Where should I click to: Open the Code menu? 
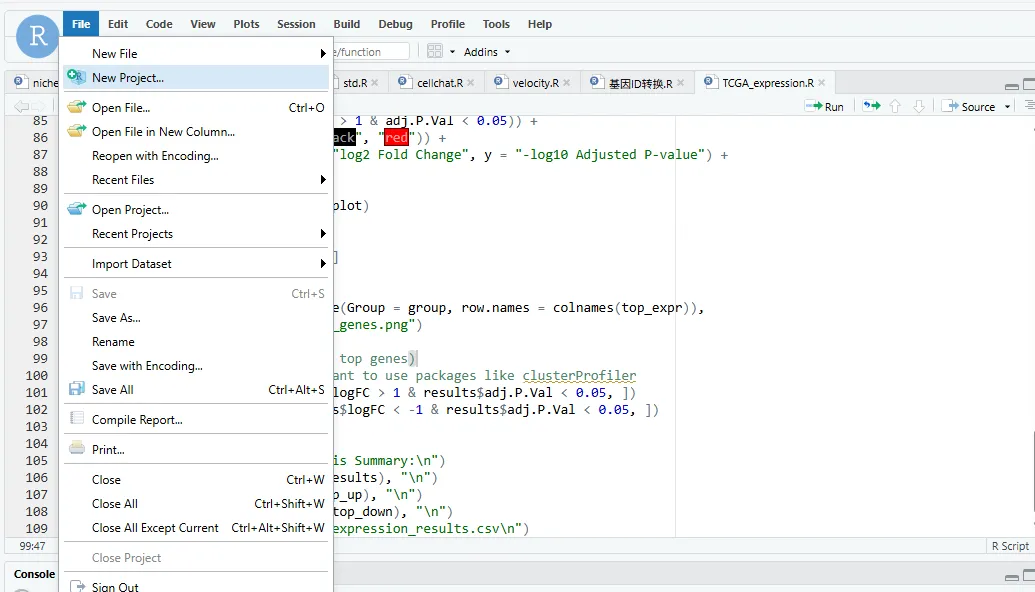tap(159, 24)
